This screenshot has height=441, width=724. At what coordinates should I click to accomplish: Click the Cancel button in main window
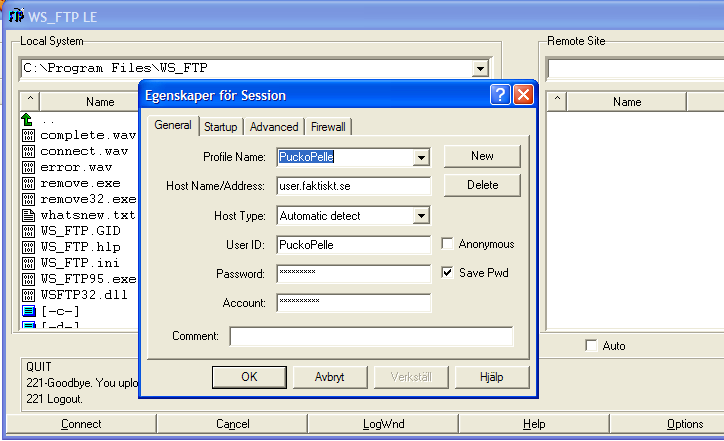click(233, 424)
